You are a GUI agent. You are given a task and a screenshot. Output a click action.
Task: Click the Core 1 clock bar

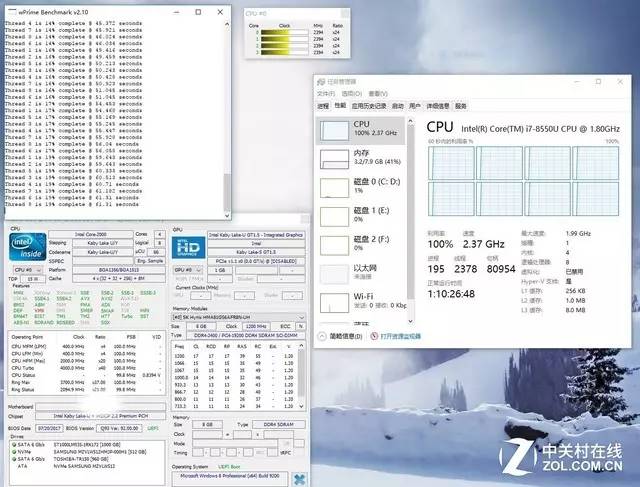pyautogui.click(x=284, y=39)
